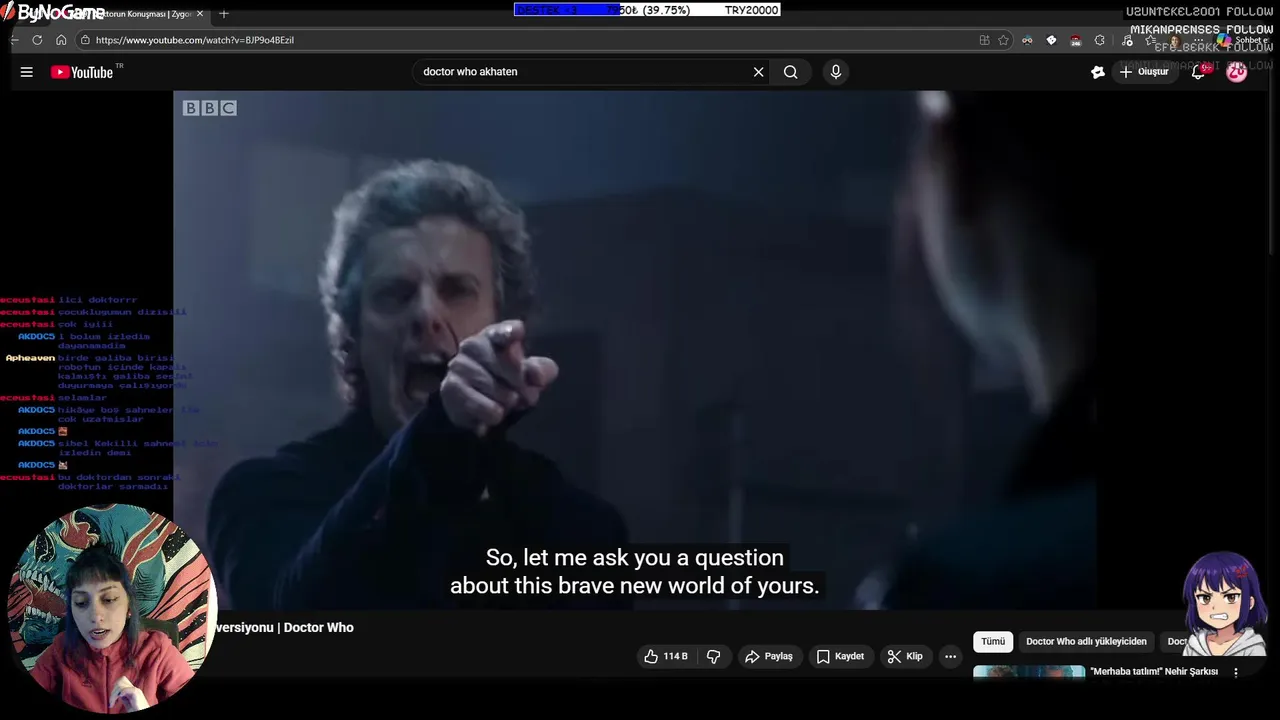
Task: Go to YouTube home via the logo
Action: click(x=83, y=72)
